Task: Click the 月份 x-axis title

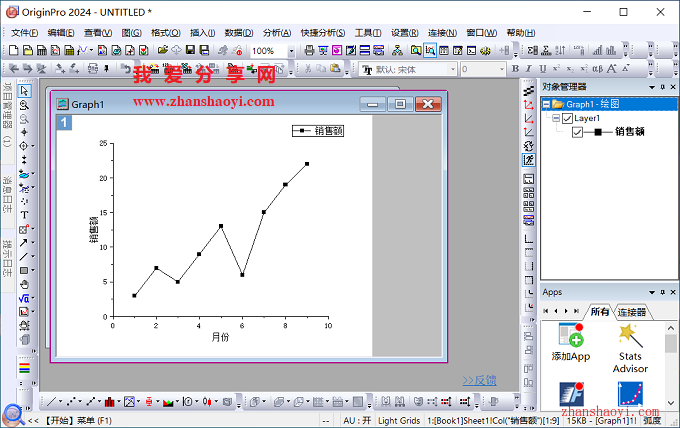Action: click(220, 337)
